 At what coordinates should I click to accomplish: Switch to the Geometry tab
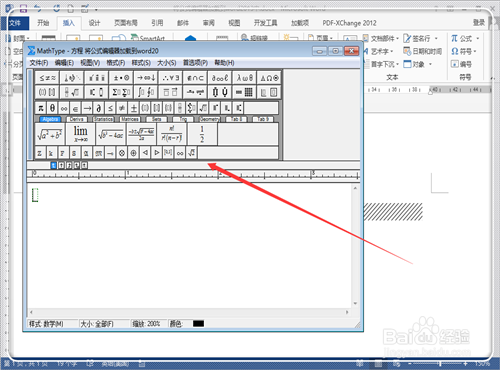point(210,119)
